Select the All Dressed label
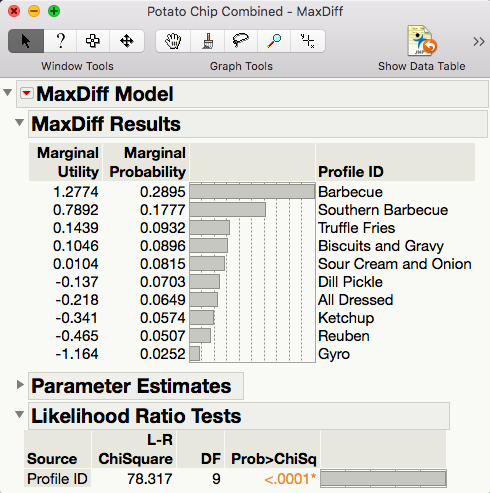Screen dimensions: 490x493 point(356,300)
